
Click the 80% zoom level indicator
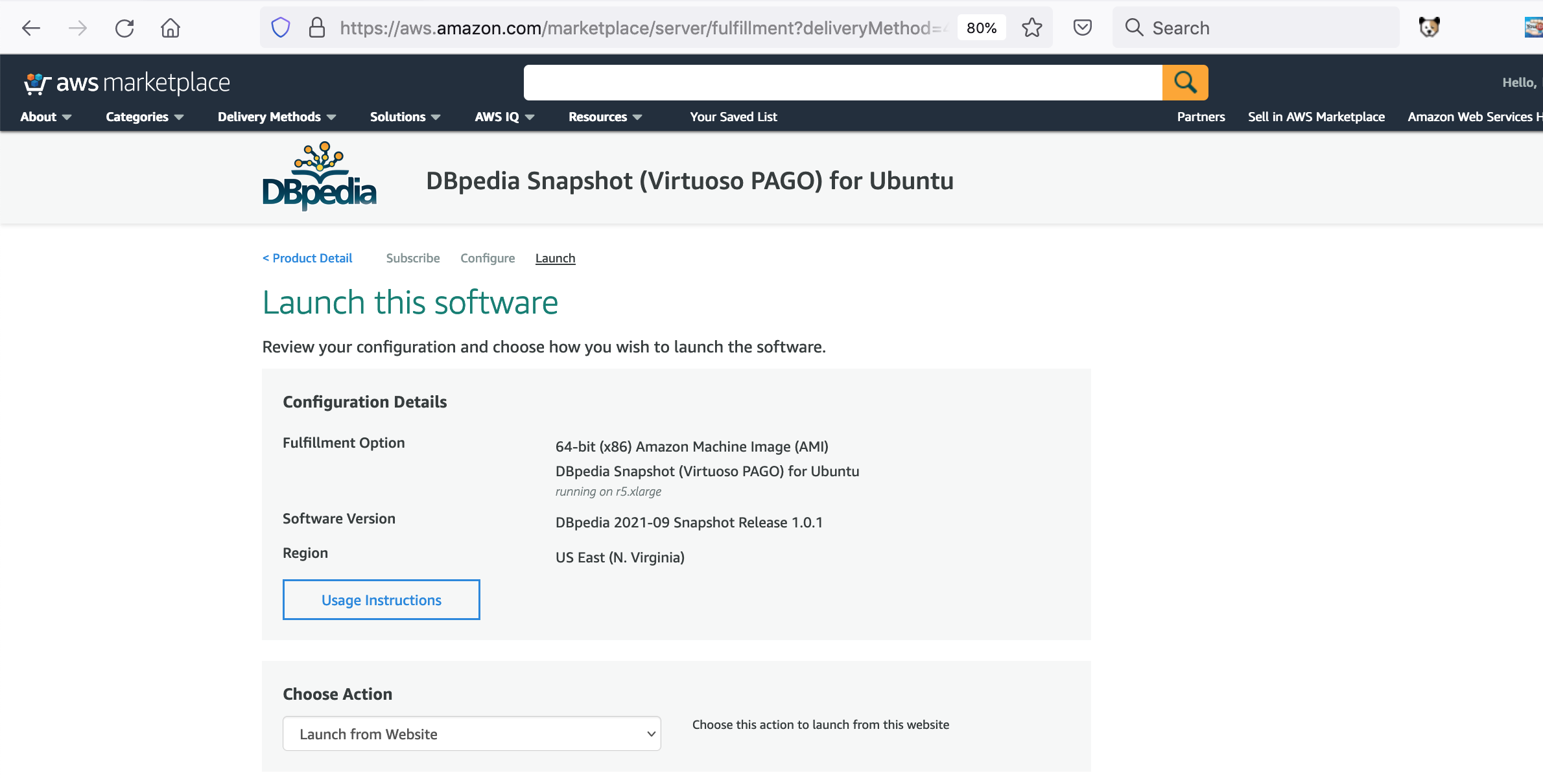981,28
